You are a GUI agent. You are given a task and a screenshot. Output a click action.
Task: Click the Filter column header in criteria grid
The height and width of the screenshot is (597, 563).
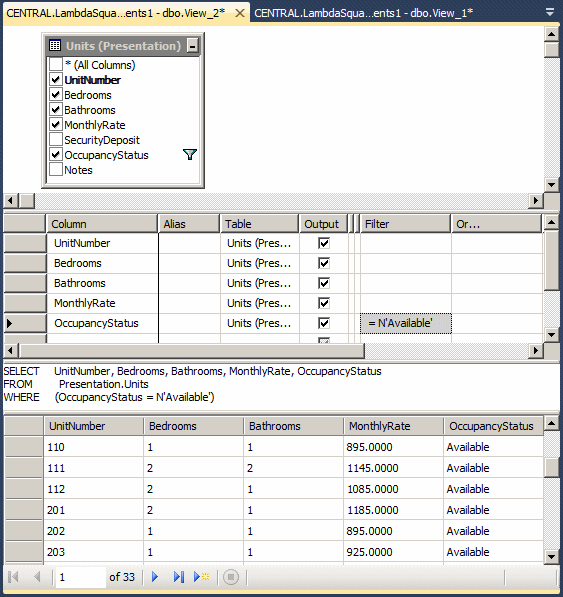[405, 223]
